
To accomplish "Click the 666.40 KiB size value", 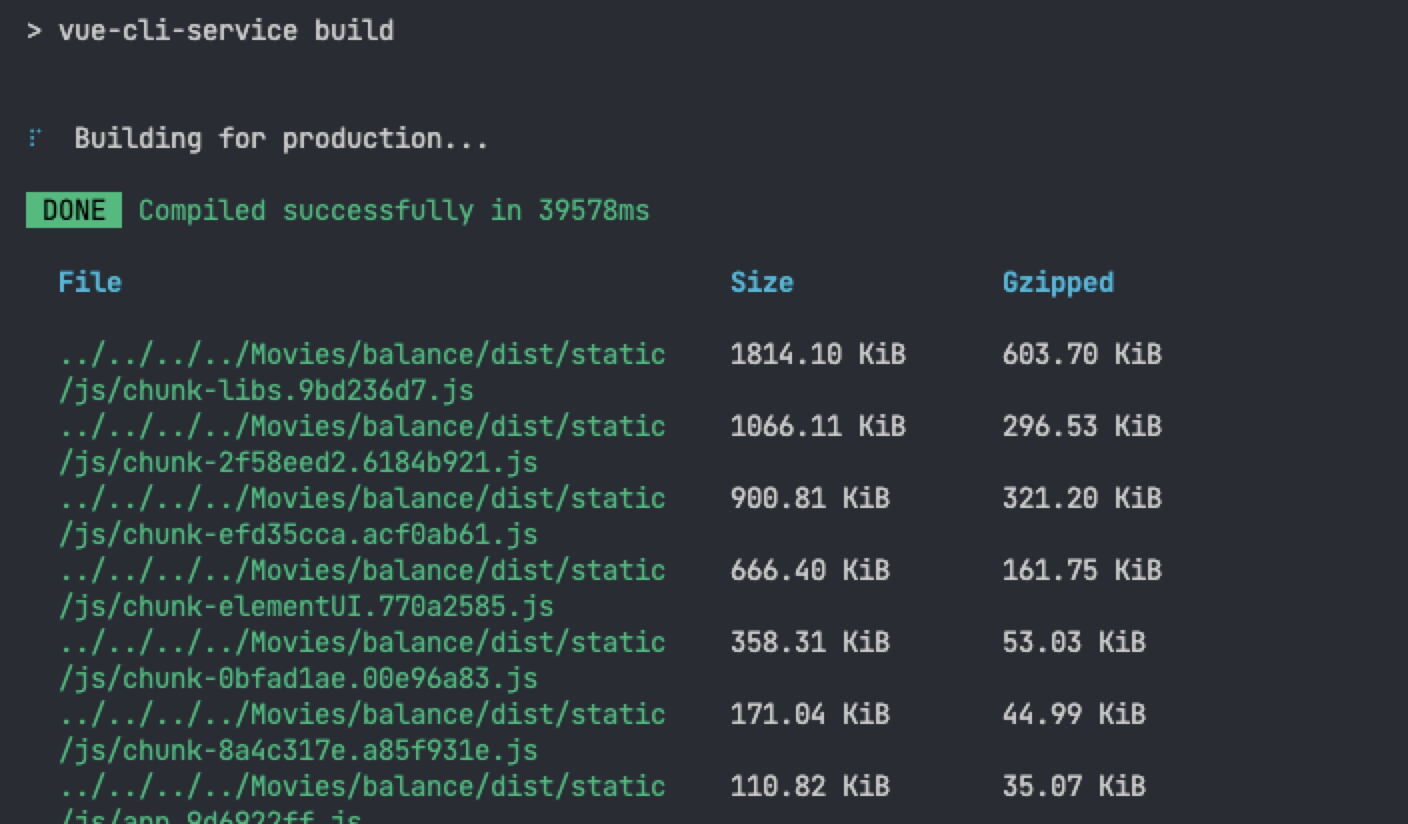I will 809,570.
